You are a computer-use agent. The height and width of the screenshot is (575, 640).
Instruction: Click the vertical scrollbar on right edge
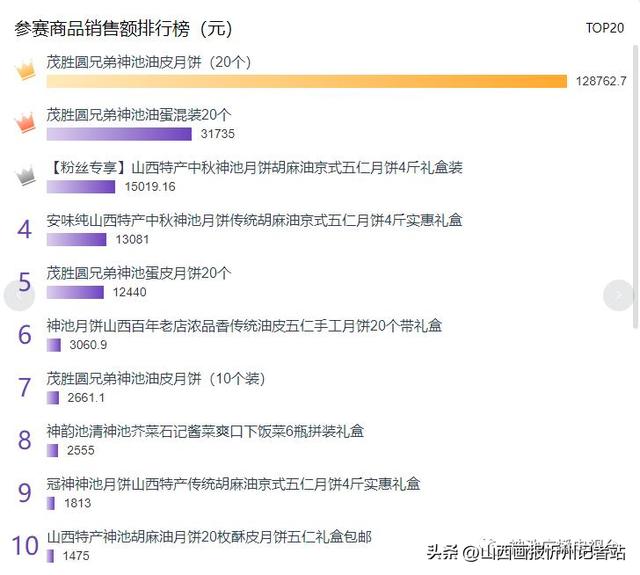pos(636,186)
